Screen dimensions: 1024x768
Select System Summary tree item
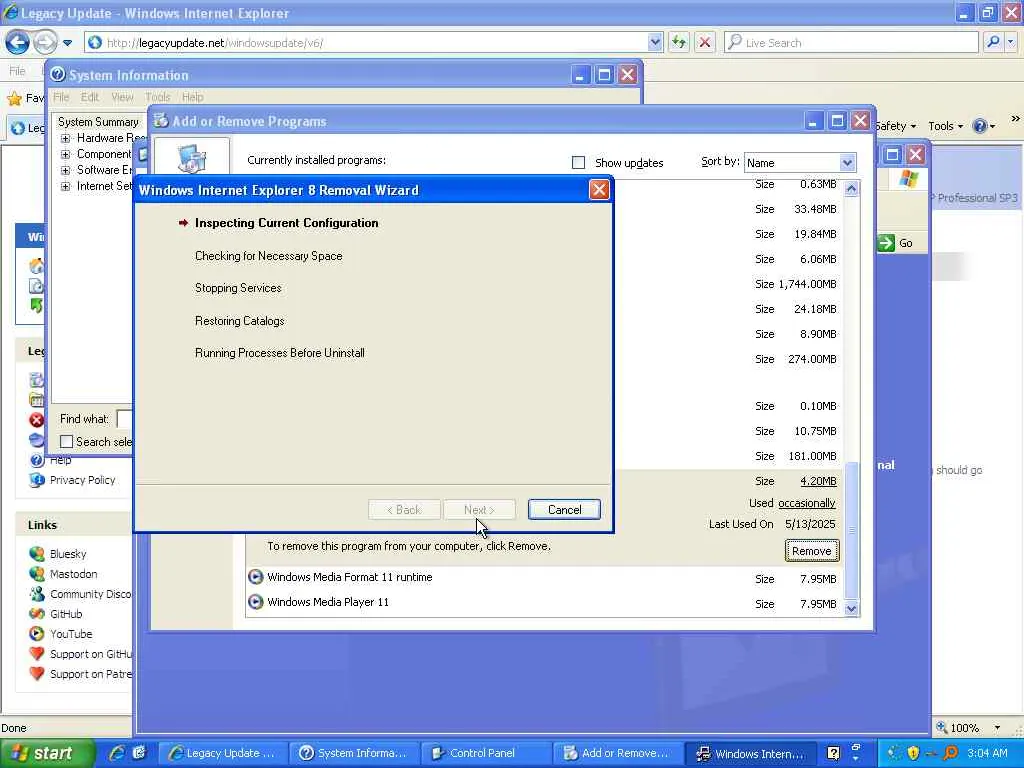(98, 122)
